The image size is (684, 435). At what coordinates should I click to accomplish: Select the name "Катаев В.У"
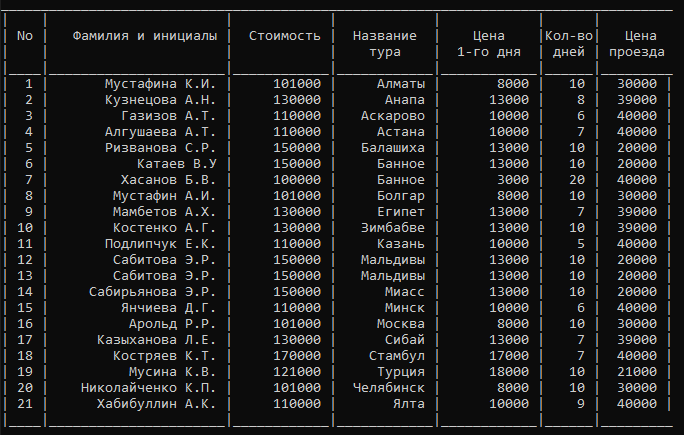click(177, 164)
